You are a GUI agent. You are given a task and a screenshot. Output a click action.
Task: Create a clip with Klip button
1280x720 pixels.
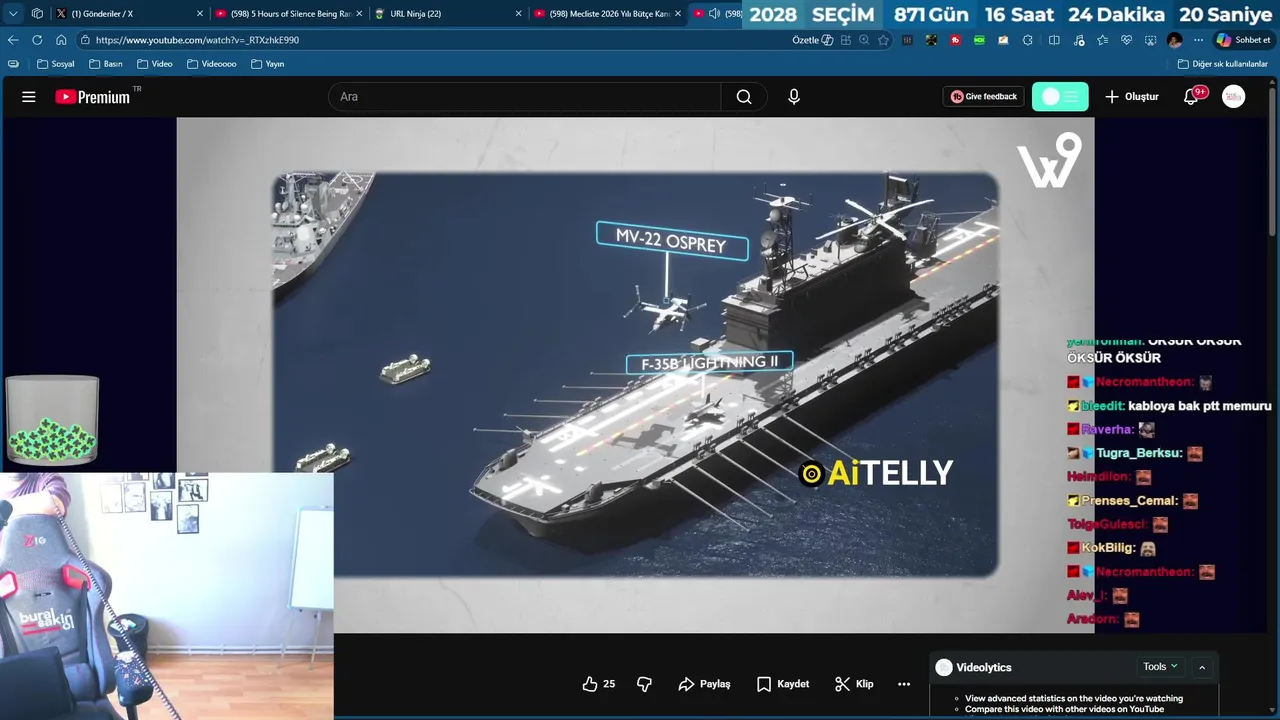click(x=854, y=684)
